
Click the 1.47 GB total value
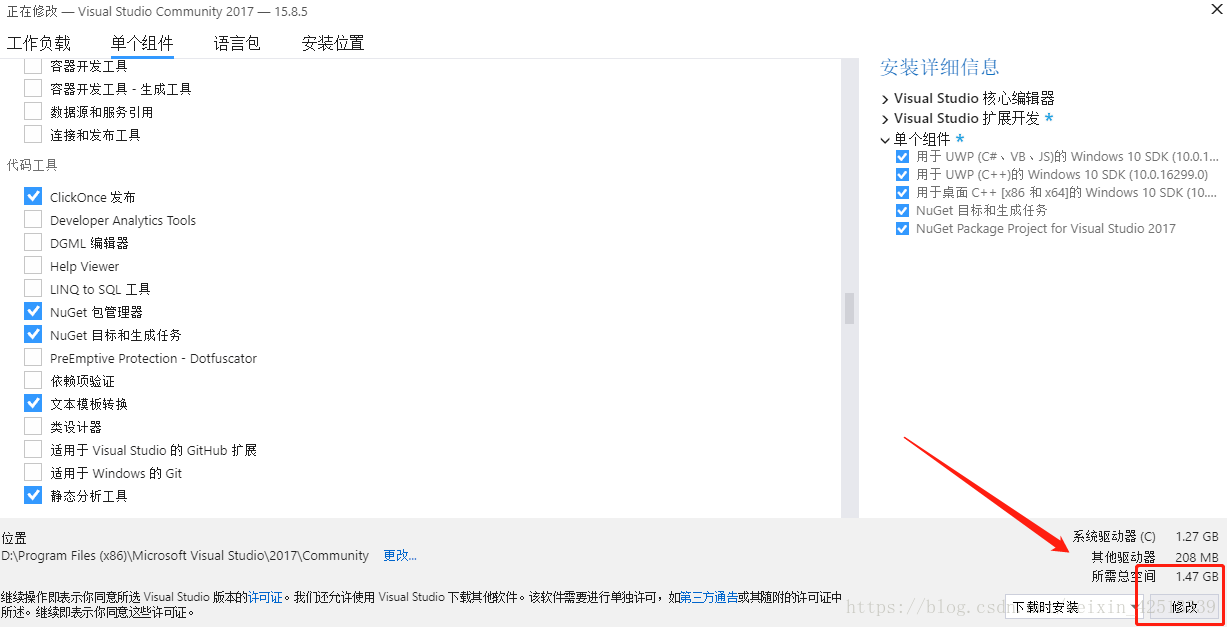click(1197, 577)
